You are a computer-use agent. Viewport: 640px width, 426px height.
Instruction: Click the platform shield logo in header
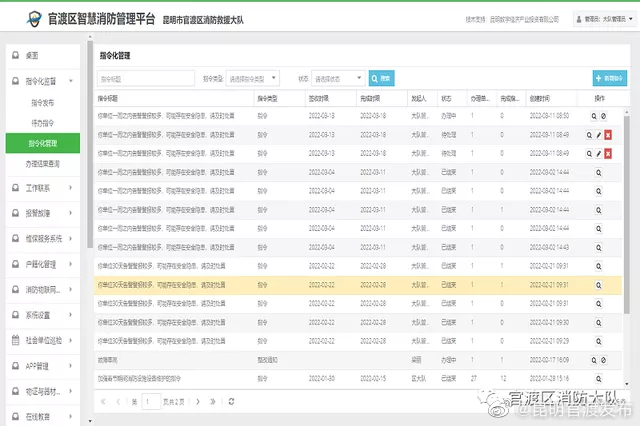tap(34, 19)
